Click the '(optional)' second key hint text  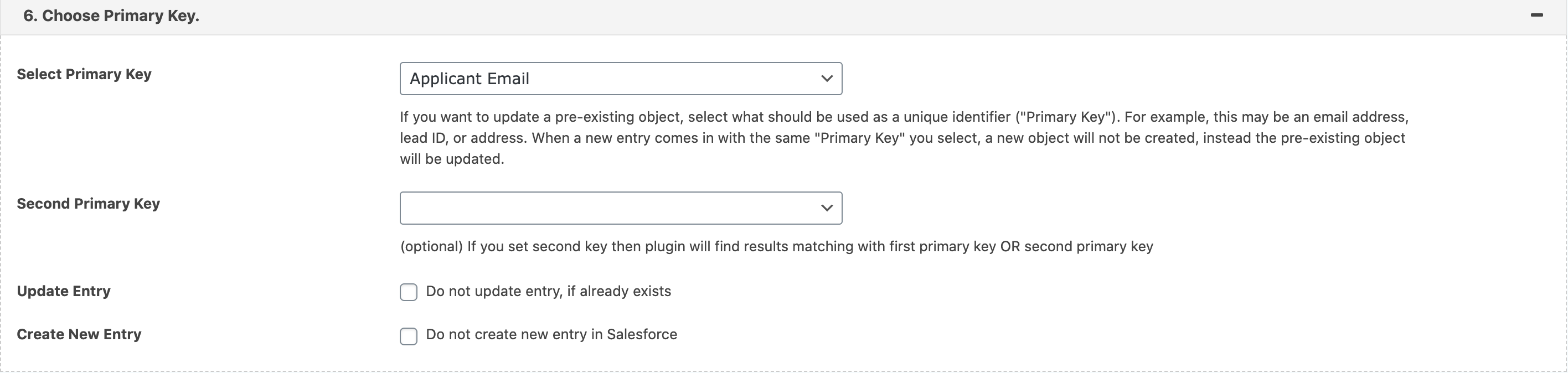[431, 246]
